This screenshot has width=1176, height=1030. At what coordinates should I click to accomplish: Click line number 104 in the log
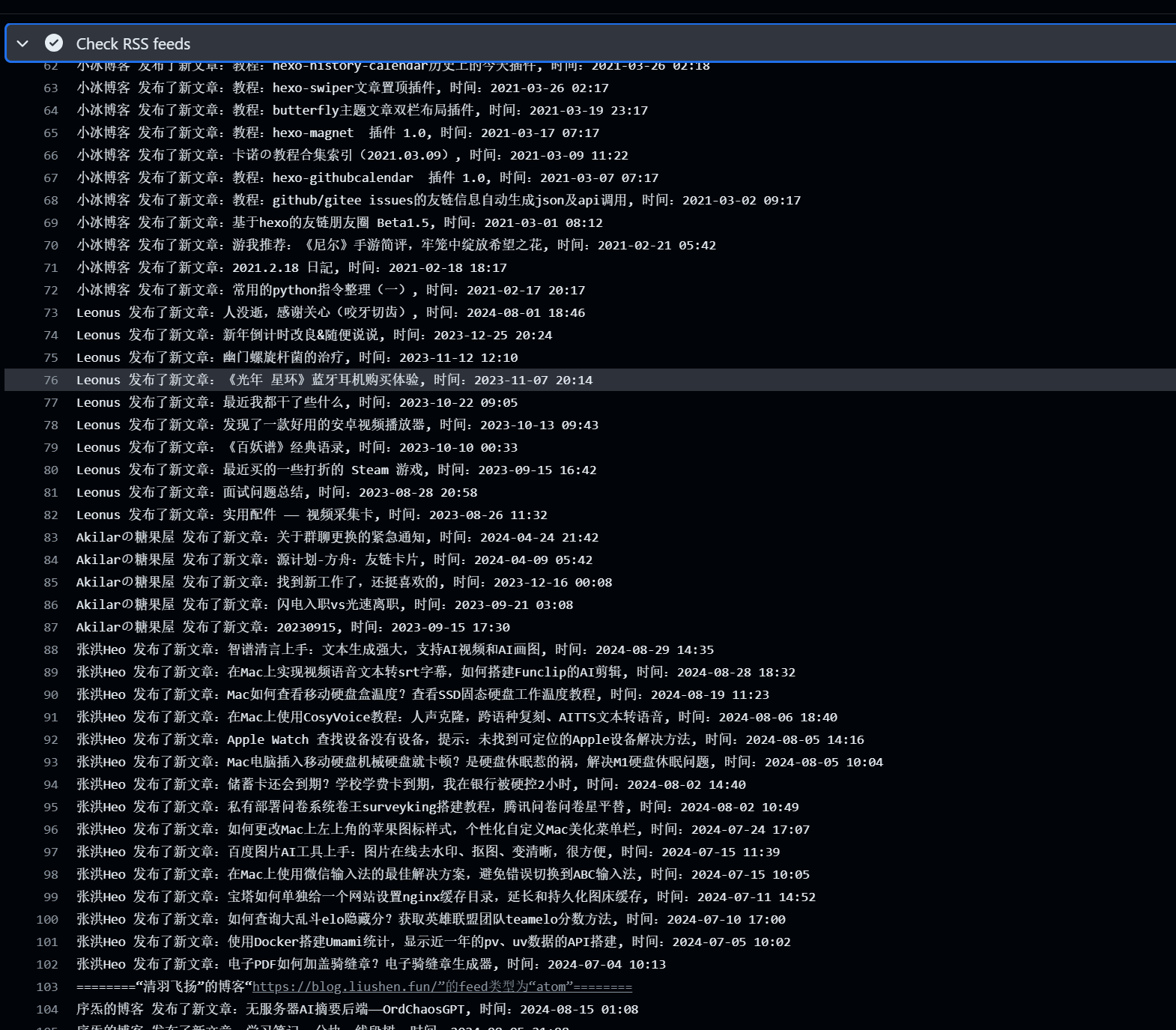[47, 1009]
